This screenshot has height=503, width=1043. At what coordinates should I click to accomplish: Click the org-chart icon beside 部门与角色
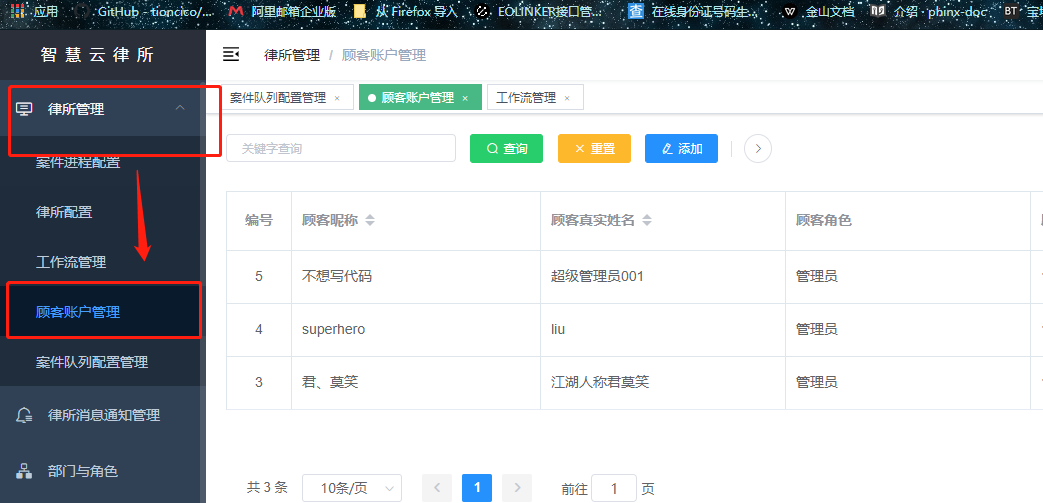24,471
